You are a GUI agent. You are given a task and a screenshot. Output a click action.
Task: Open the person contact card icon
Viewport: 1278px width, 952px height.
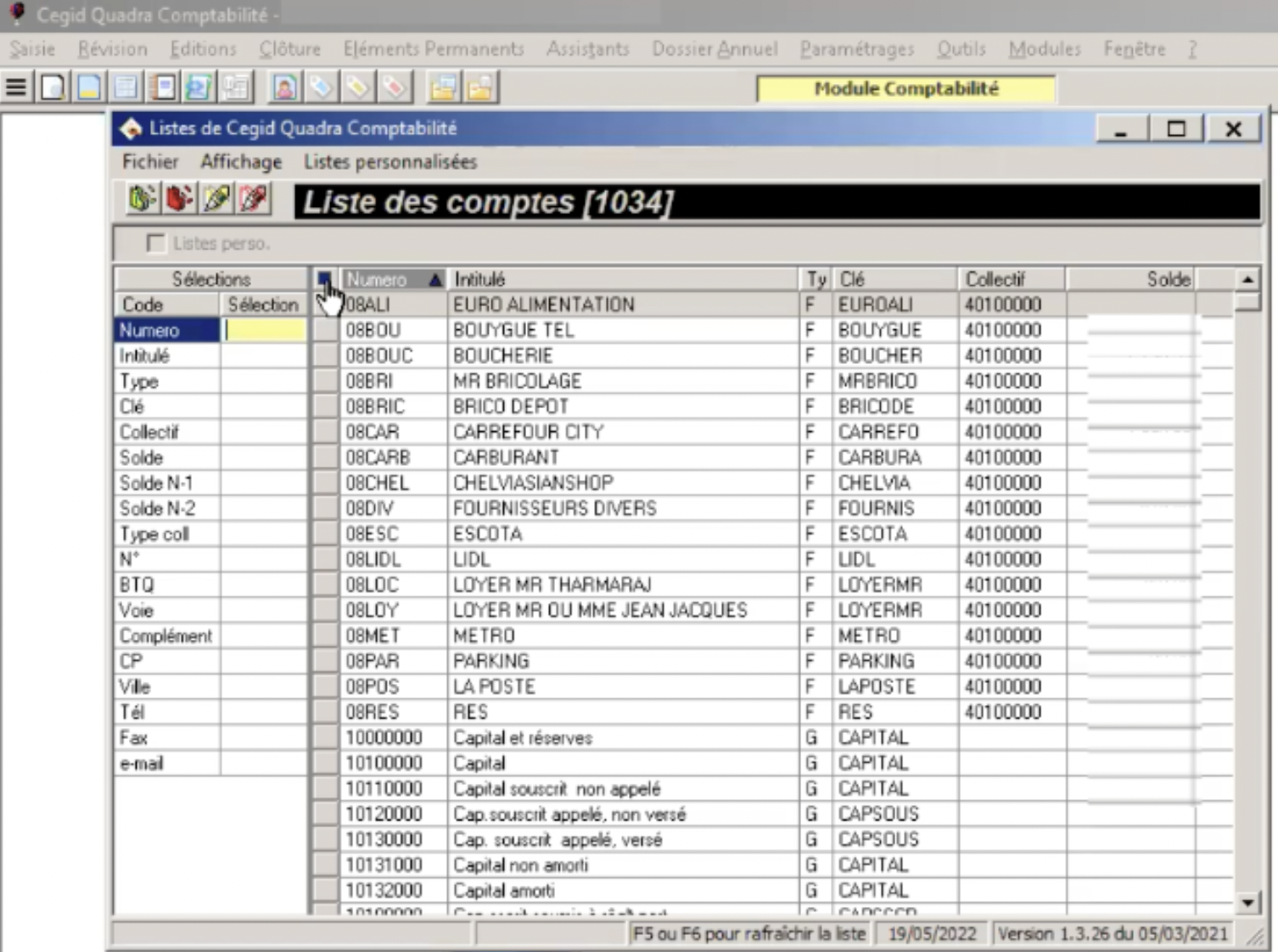coord(284,87)
